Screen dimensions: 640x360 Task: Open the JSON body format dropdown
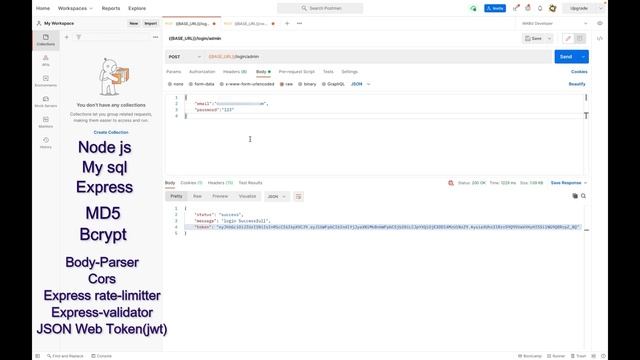[x=360, y=84]
